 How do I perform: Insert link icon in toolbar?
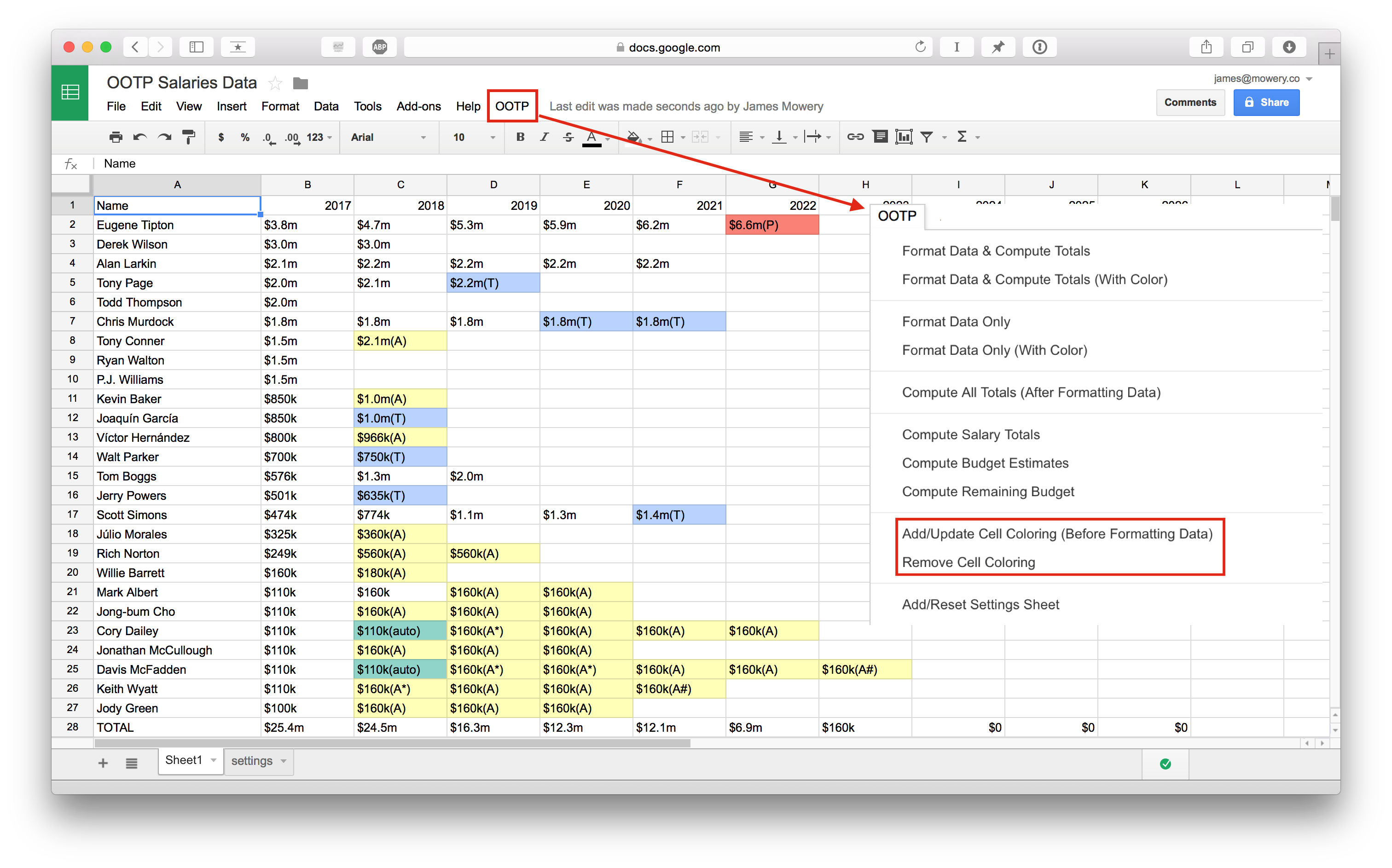[x=855, y=137]
